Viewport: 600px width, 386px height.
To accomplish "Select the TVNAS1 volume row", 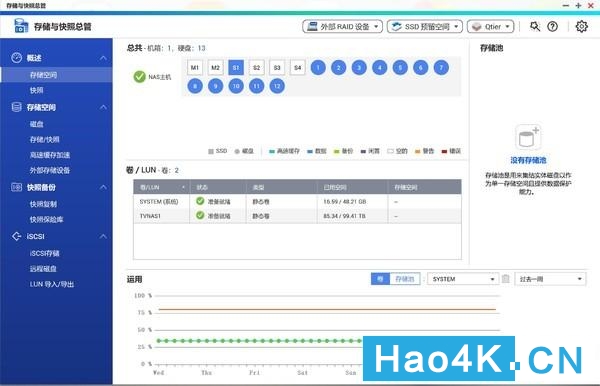I will tap(297, 216).
